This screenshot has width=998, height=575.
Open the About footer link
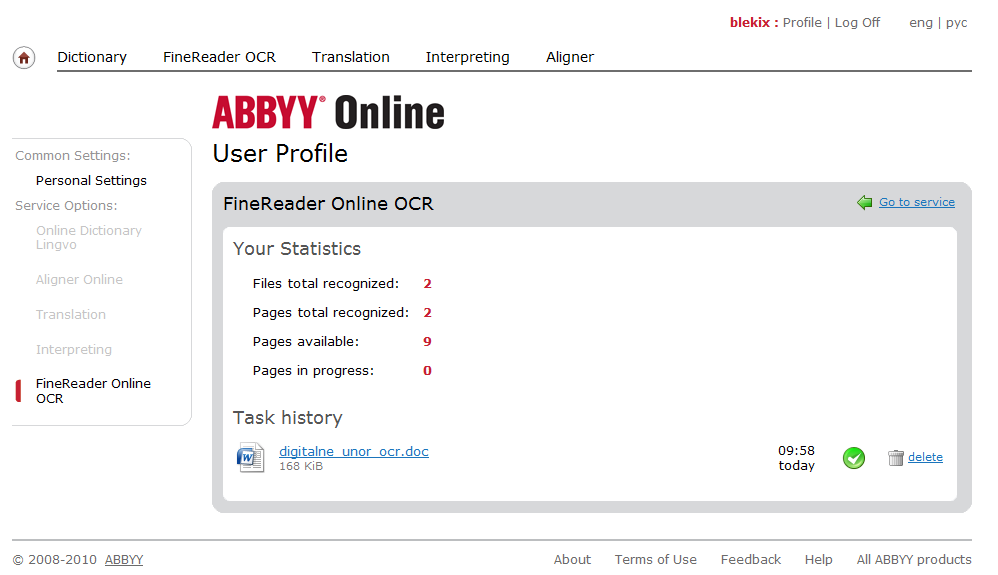572,560
